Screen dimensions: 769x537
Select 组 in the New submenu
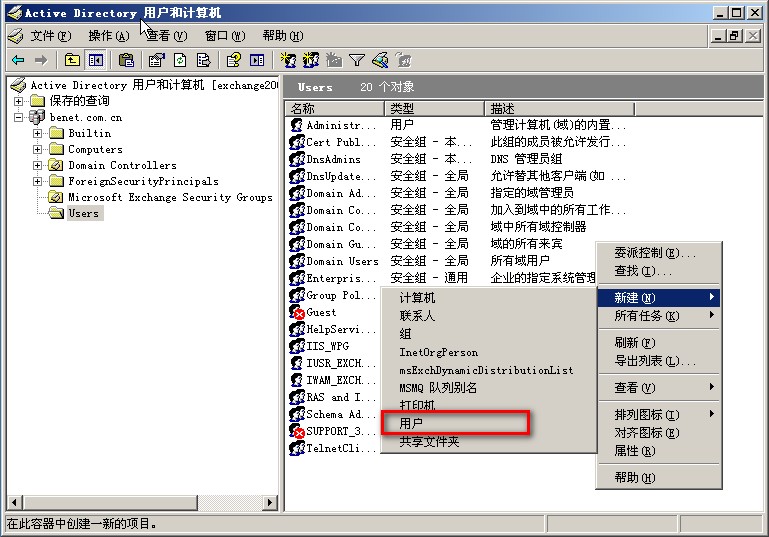coord(488,334)
